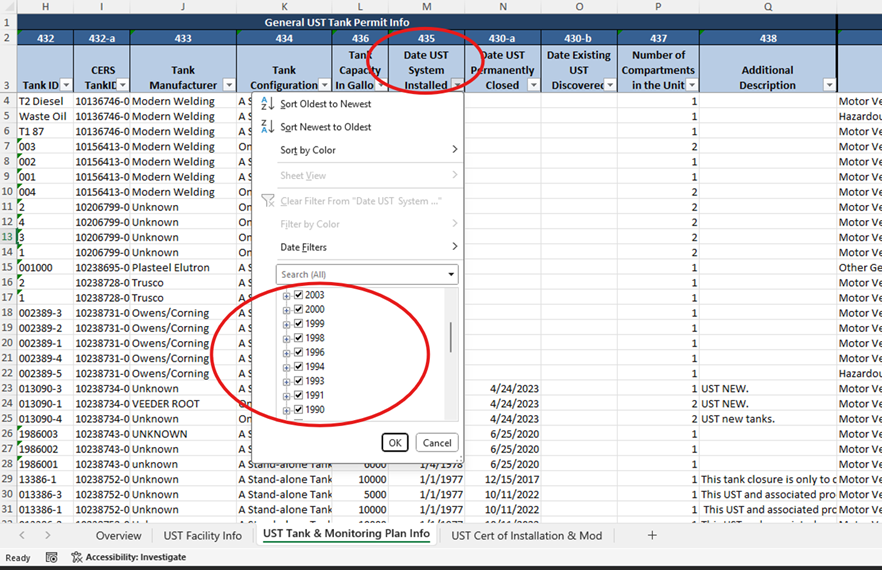Open the Tank Manufacturer filter dropdown
This screenshot has height=570, width=882.
pos(228,86)
